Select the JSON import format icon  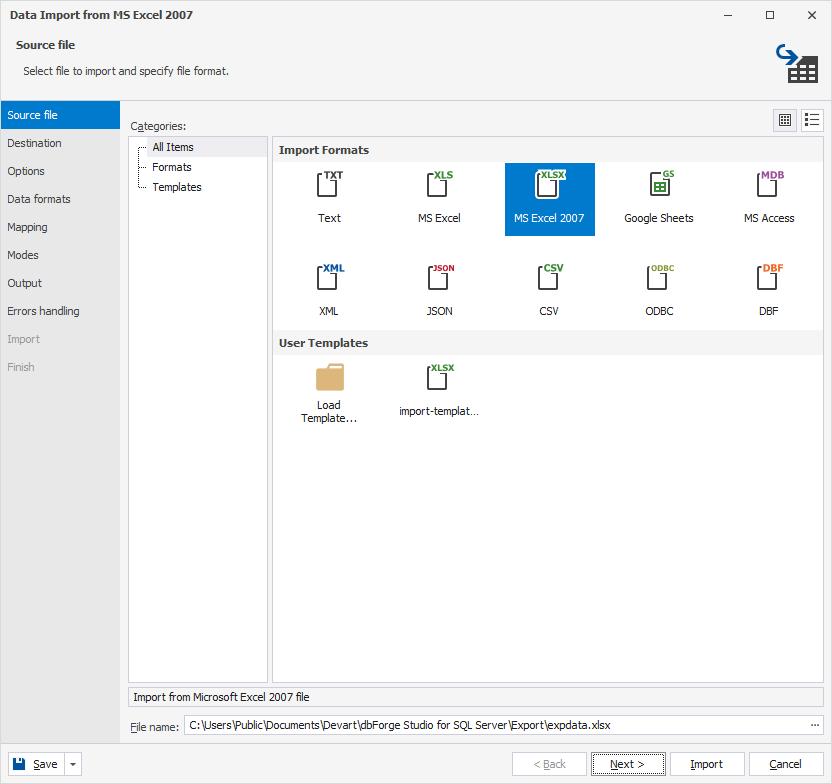(439, 292)
